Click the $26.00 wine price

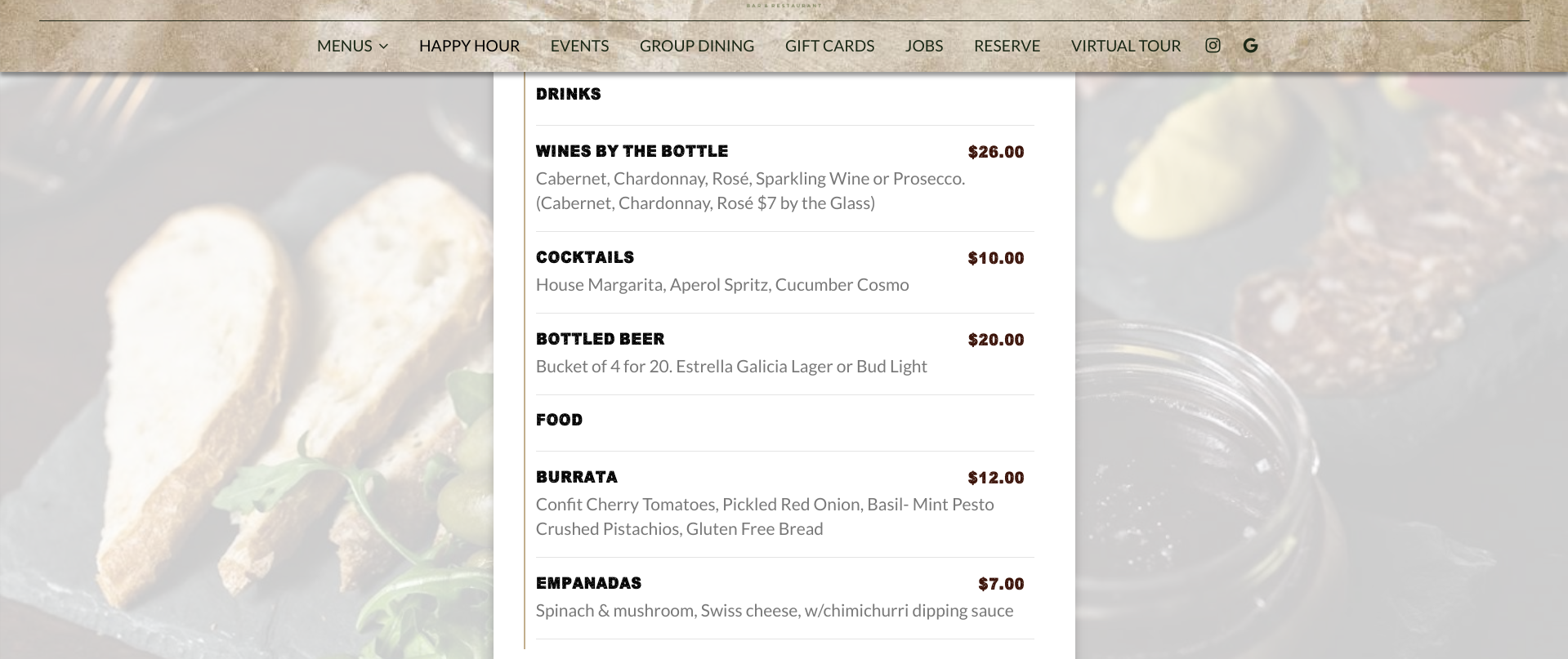tap(995, 152)
